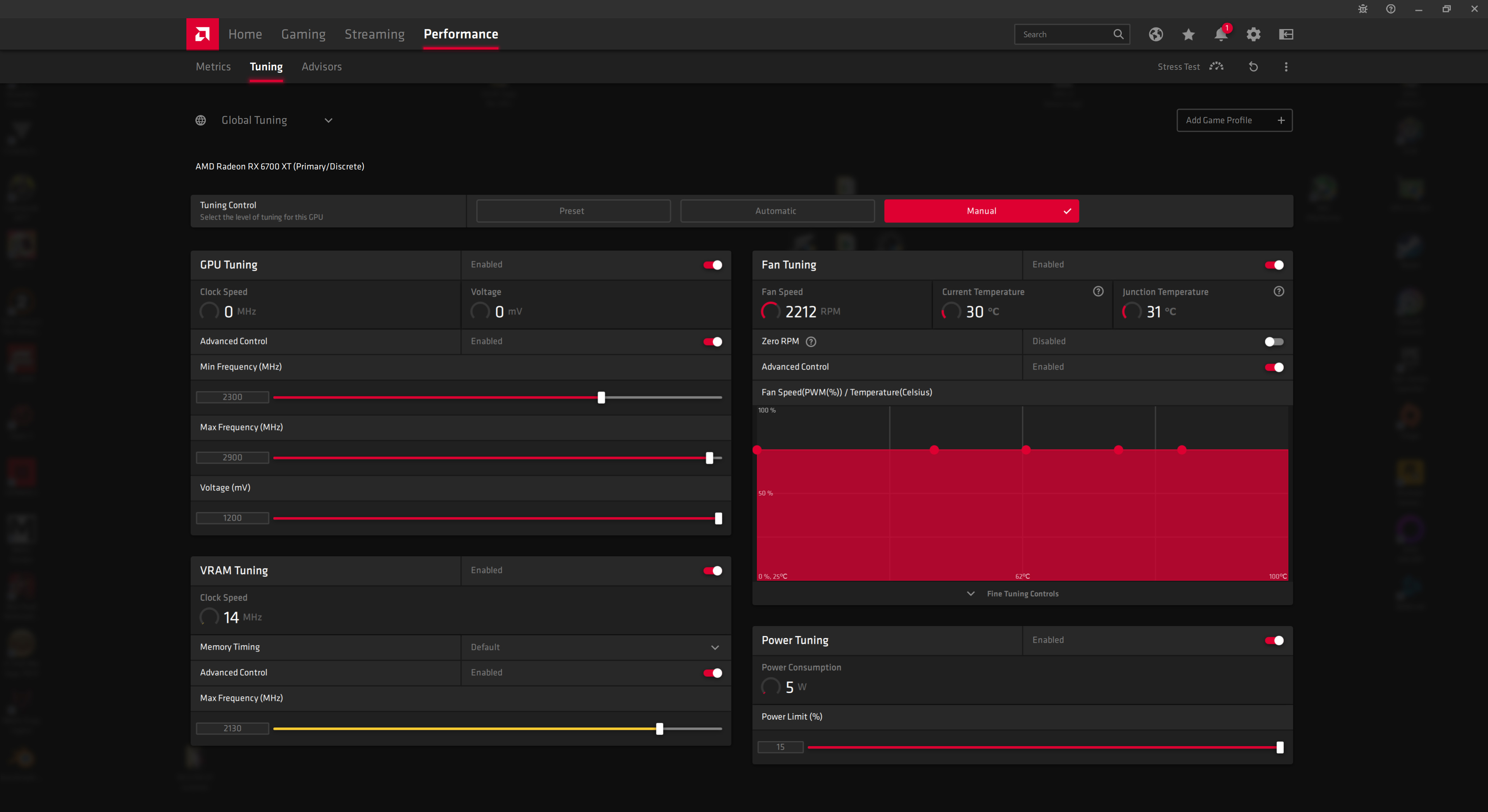
Task: Open the Metrics sub-tab
Action: click(x=213, y=67)
